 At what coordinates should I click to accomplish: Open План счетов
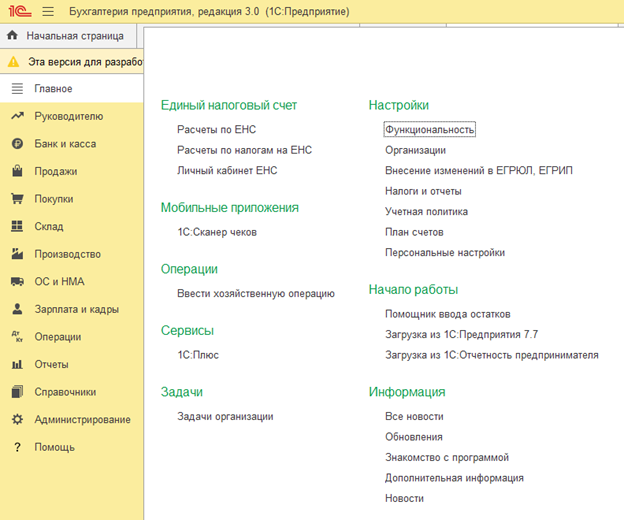click(x=414, y=232)
